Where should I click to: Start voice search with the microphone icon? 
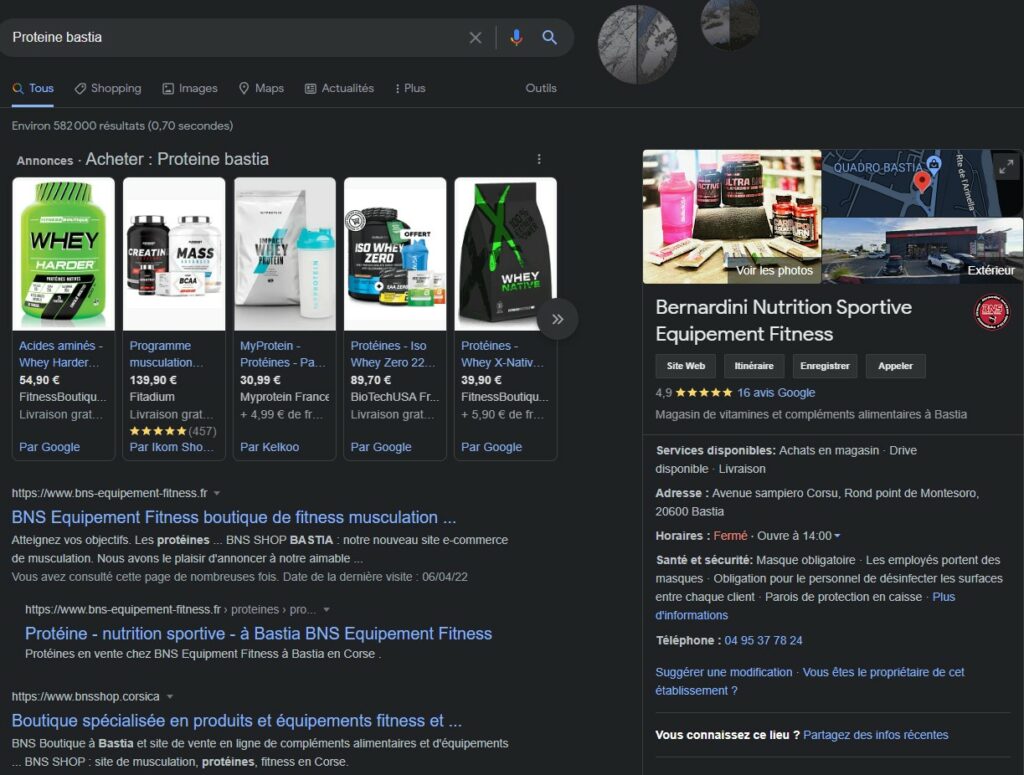pyautogui.click(x=516, y=38)
